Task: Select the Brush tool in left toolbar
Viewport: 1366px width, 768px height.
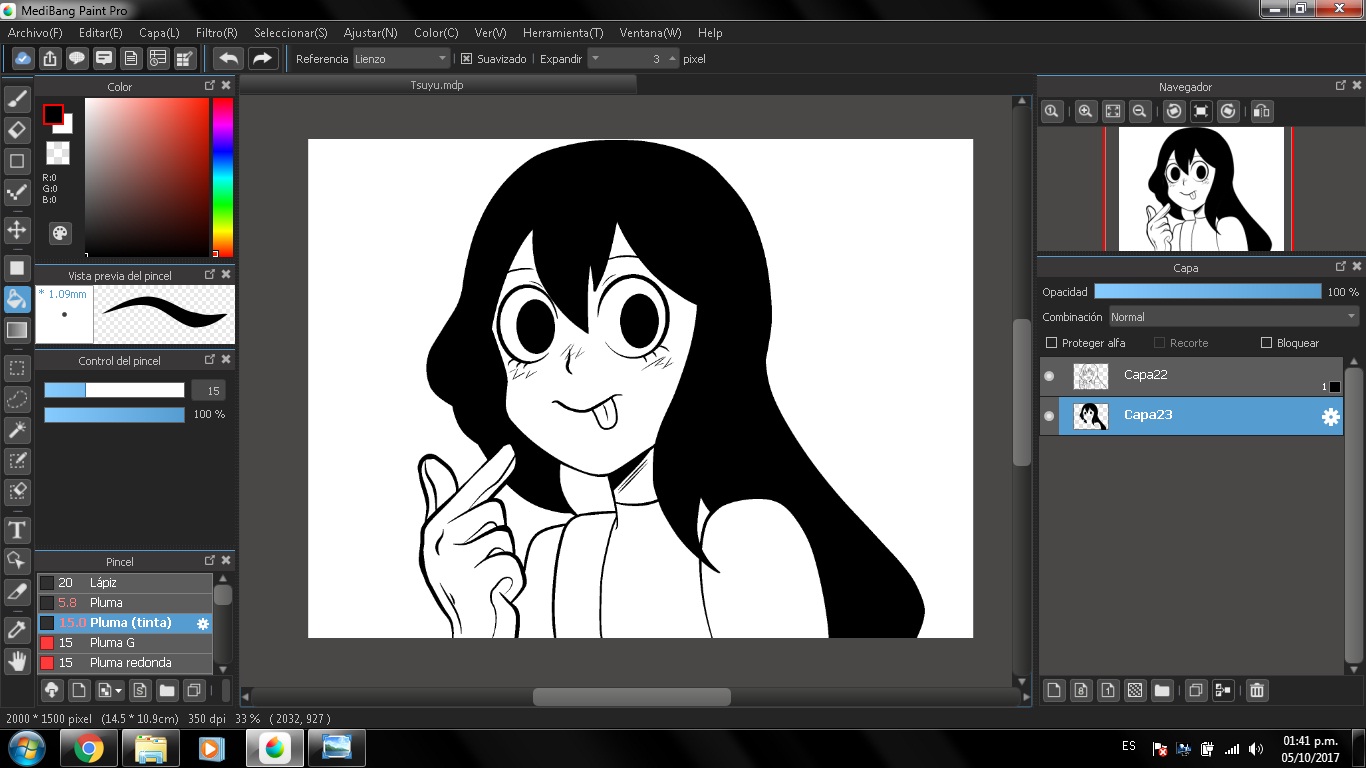Action: point(17,99)
